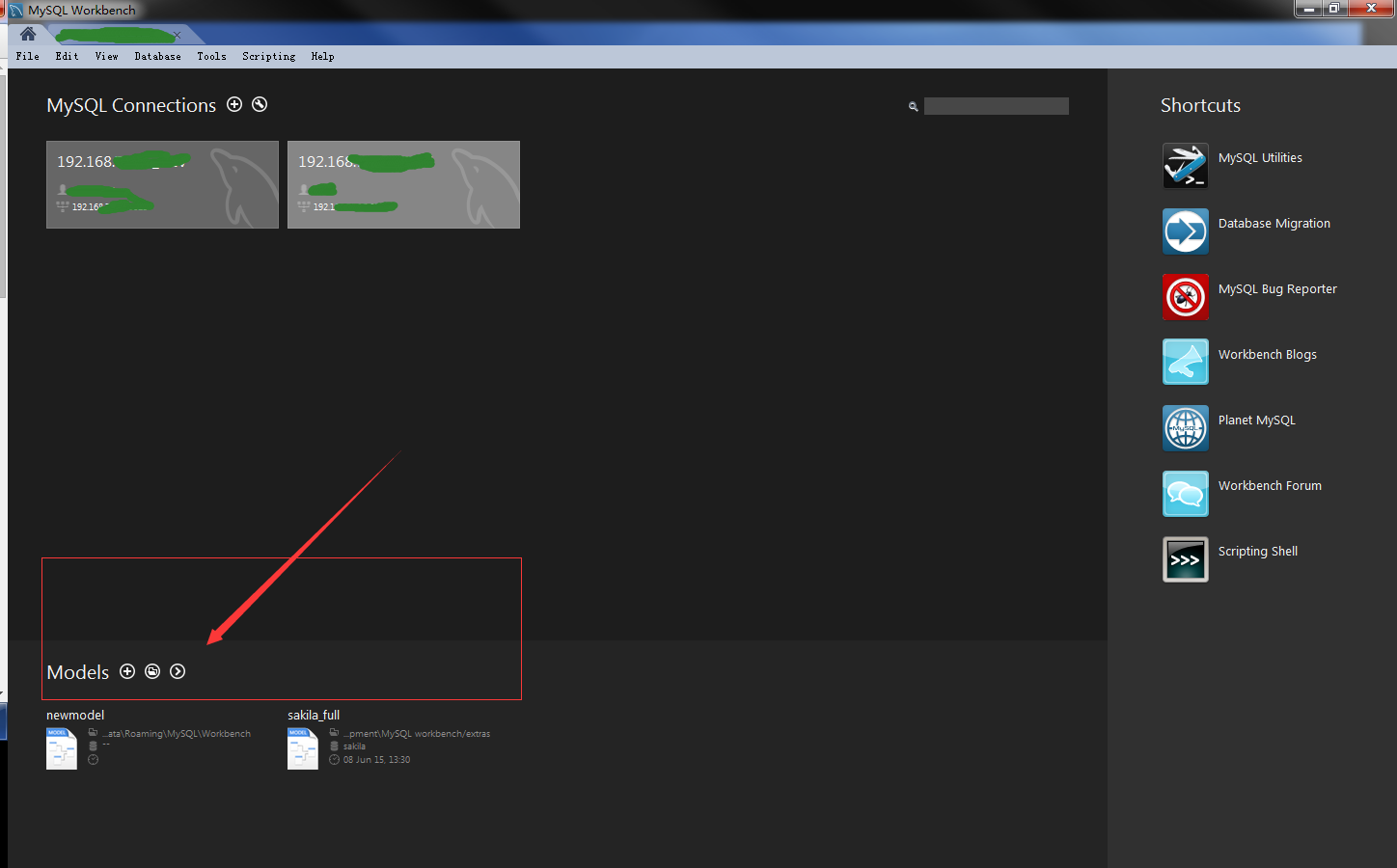Select the newmodel model name

pos(75,715)
